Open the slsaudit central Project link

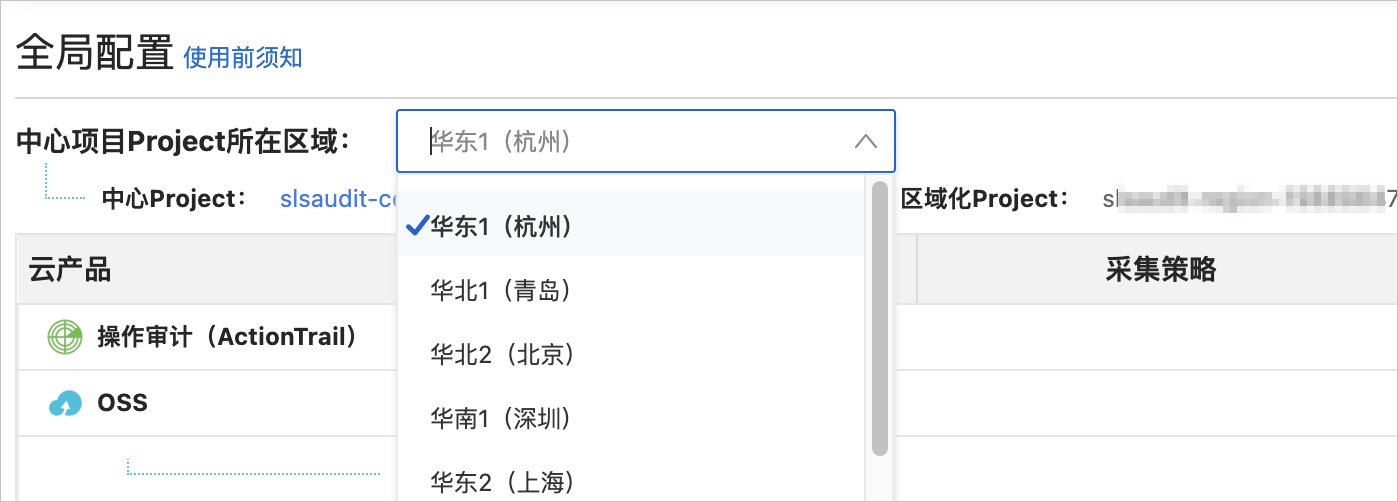pos(338,199)
